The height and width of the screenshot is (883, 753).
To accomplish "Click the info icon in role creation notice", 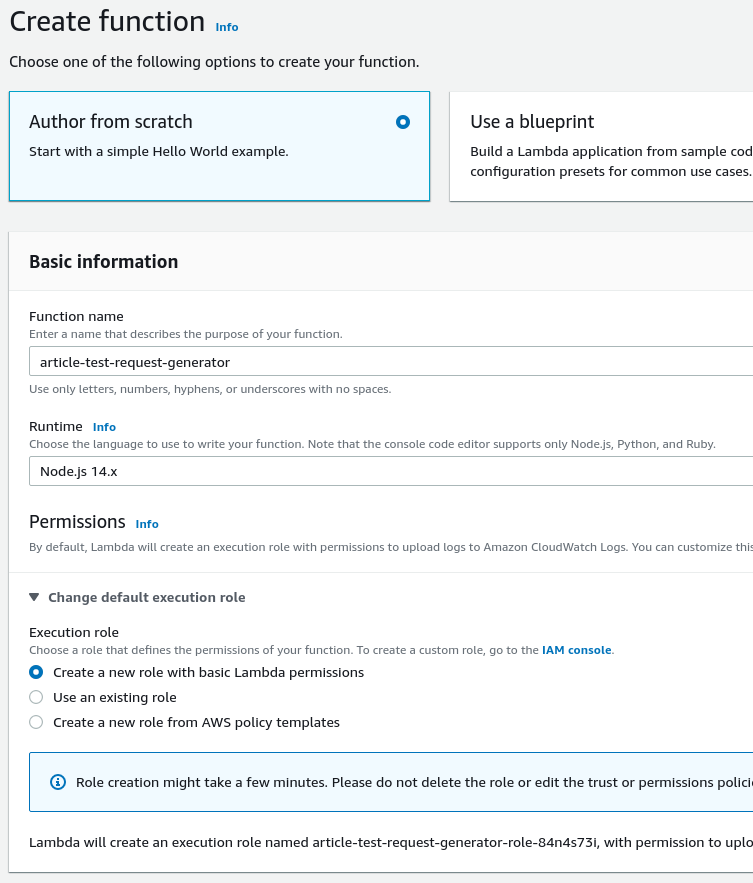I will pyautogui.click(x=58, y=782).
